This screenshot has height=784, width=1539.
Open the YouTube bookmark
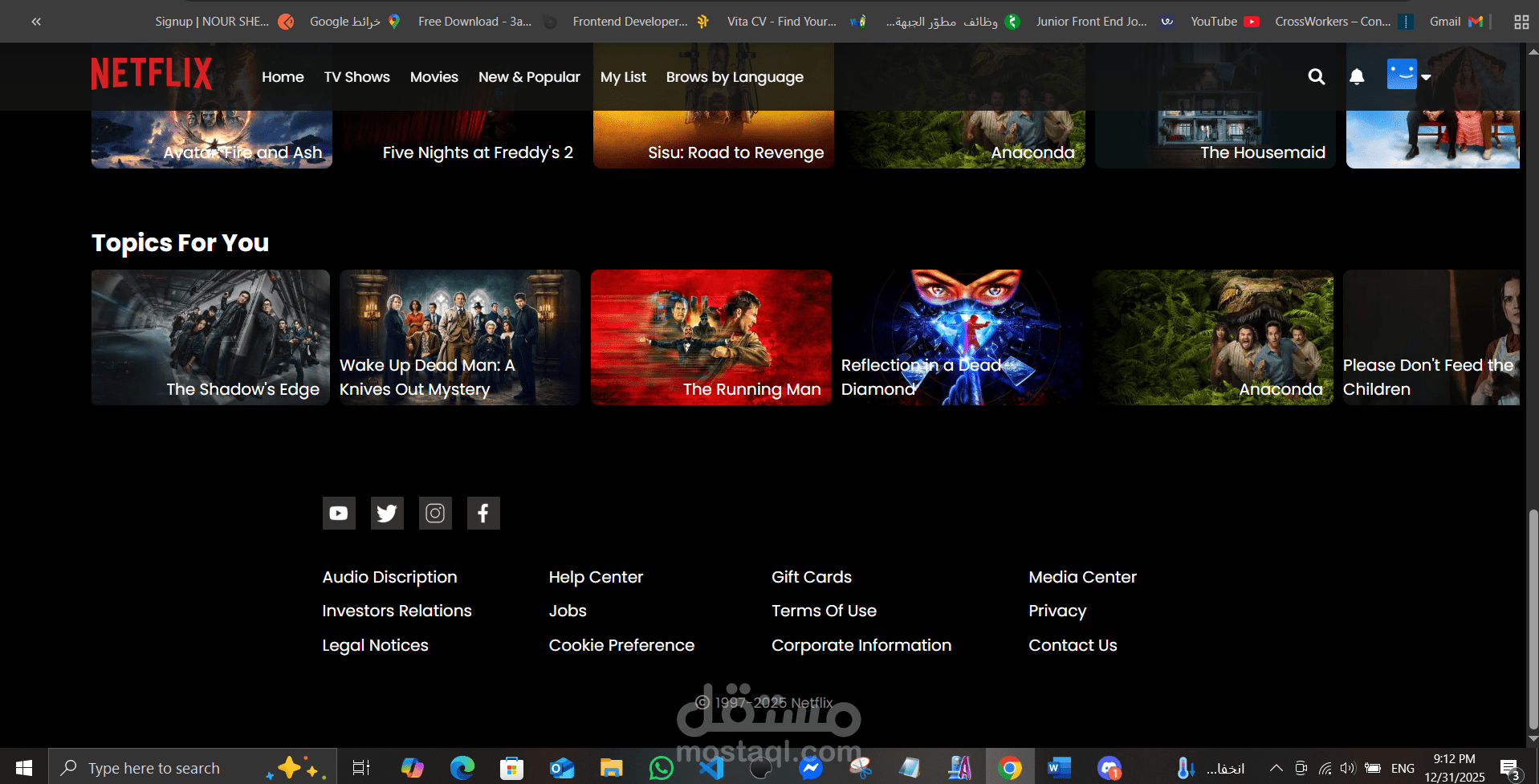coord(1225,22)
